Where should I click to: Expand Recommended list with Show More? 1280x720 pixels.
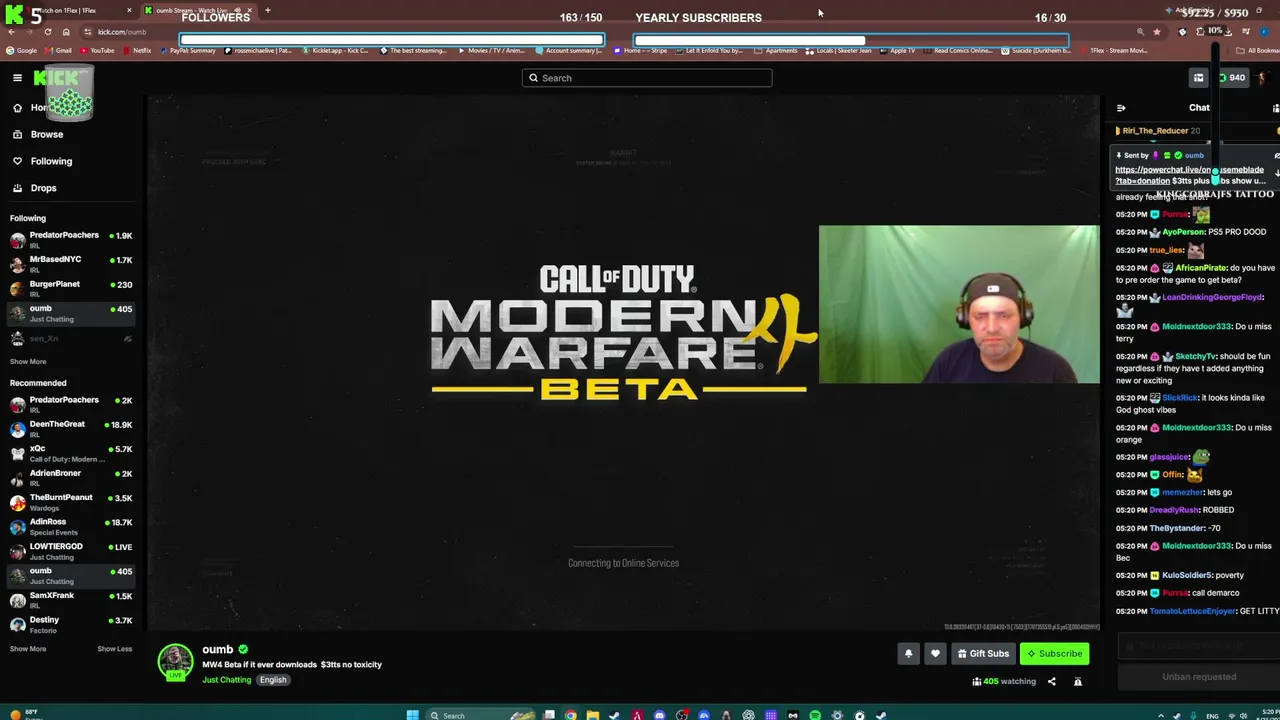click(28, 649)
